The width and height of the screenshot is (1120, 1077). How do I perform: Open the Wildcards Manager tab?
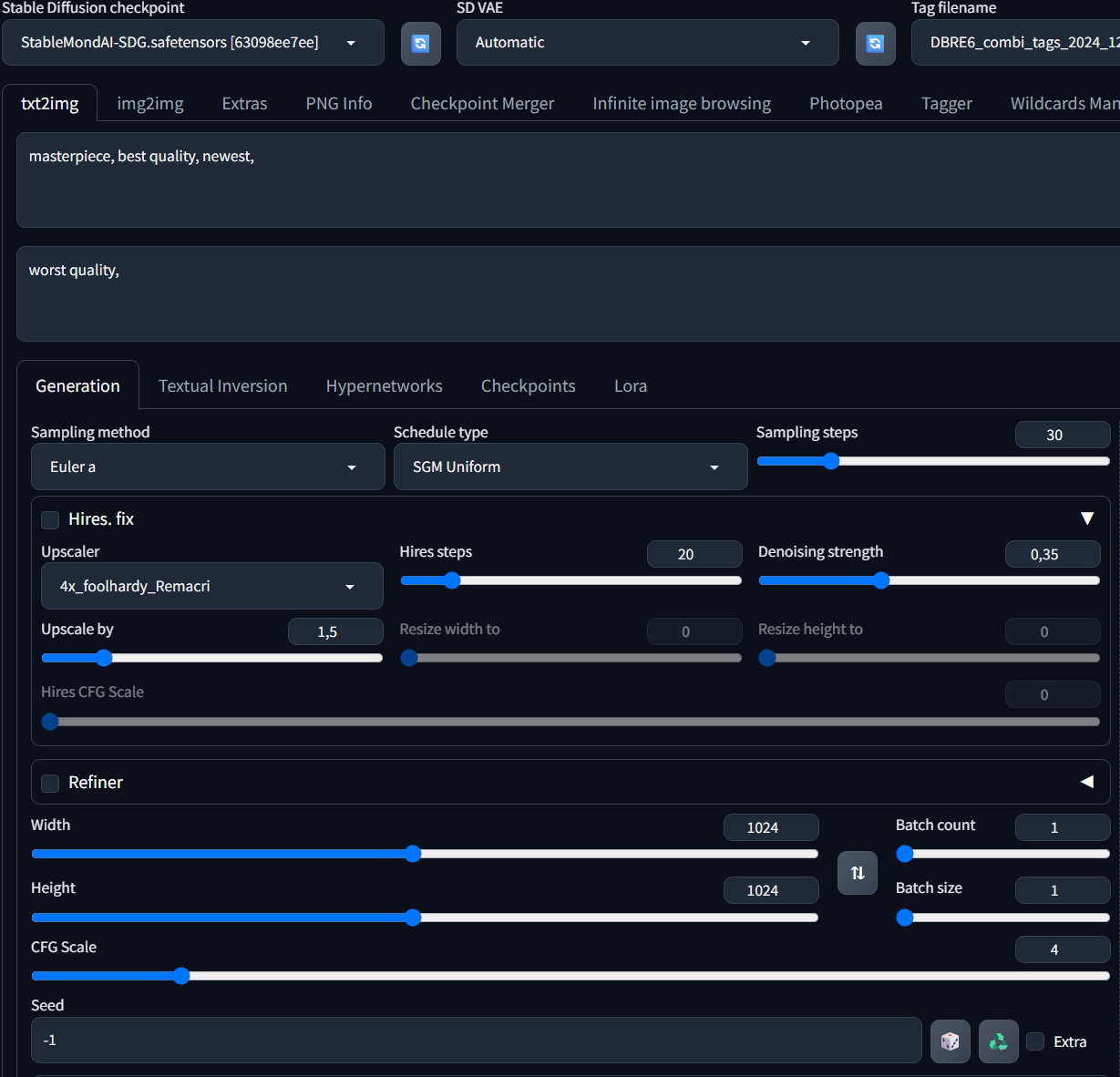[1064, 104]
